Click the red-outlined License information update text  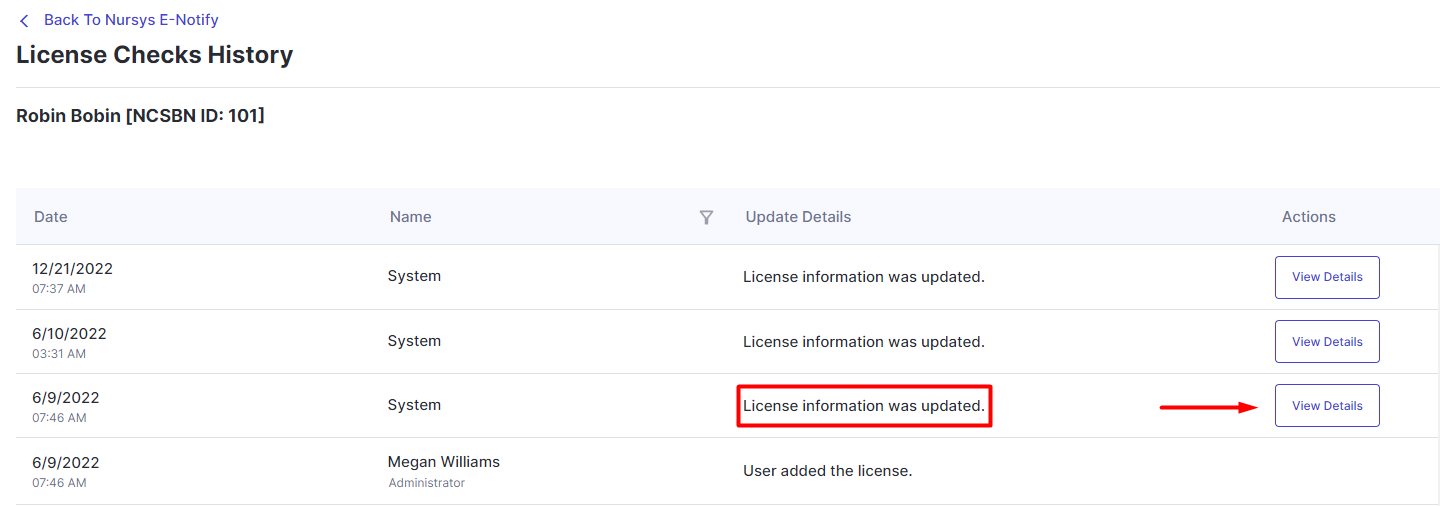click(x=863, y=406)
